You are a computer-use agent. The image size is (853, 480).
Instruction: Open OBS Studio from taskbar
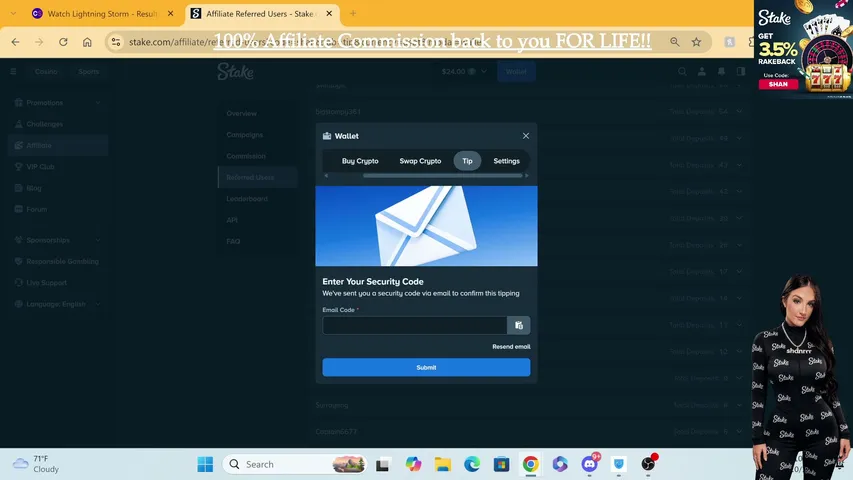(648, 464)
